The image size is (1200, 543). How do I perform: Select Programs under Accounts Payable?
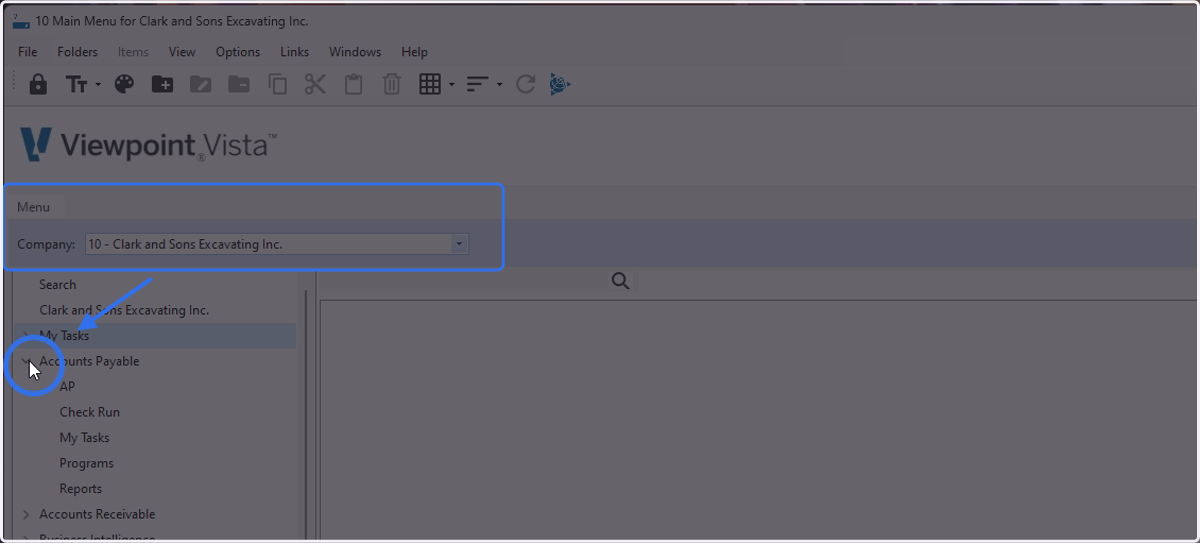coord(87,463)
